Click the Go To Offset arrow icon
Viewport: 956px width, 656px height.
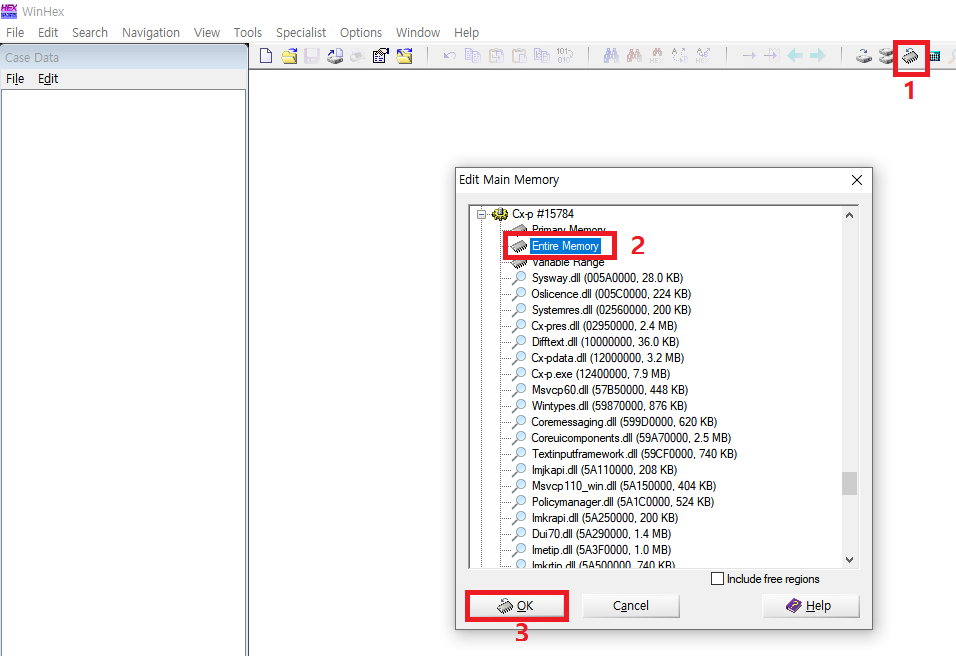coord(749,56)
